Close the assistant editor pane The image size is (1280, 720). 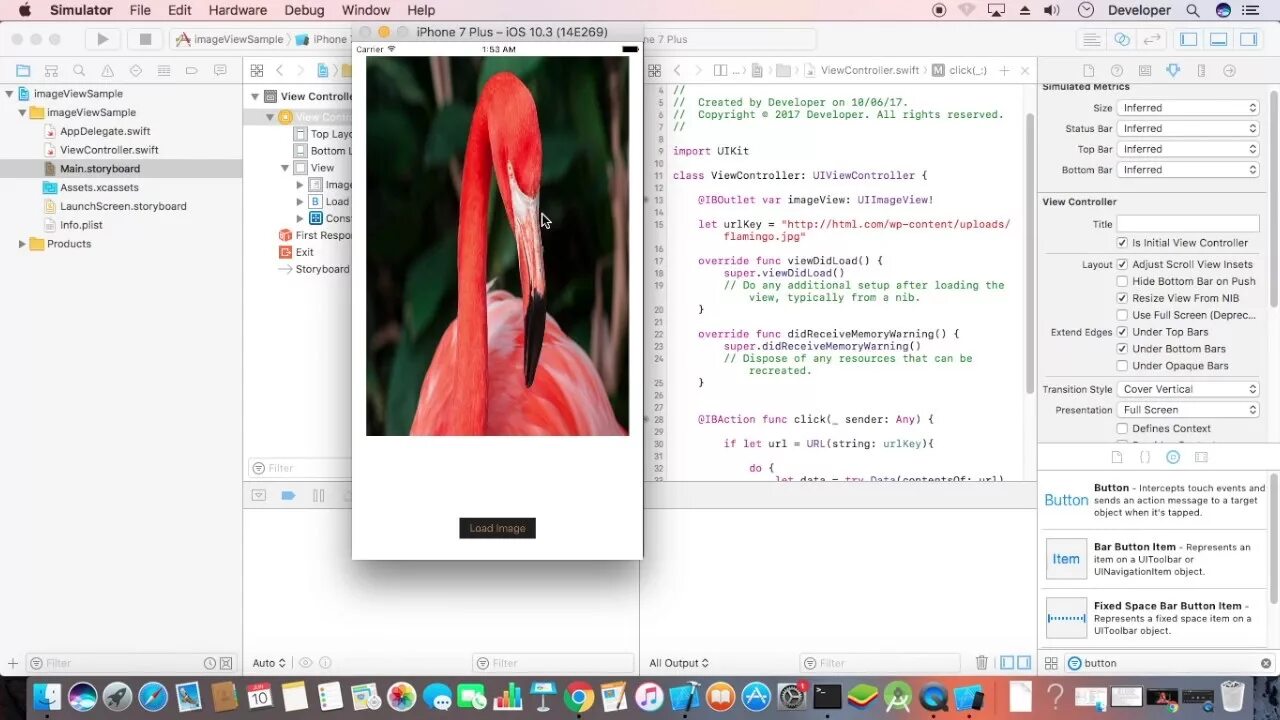click(x=1025, y=71)
